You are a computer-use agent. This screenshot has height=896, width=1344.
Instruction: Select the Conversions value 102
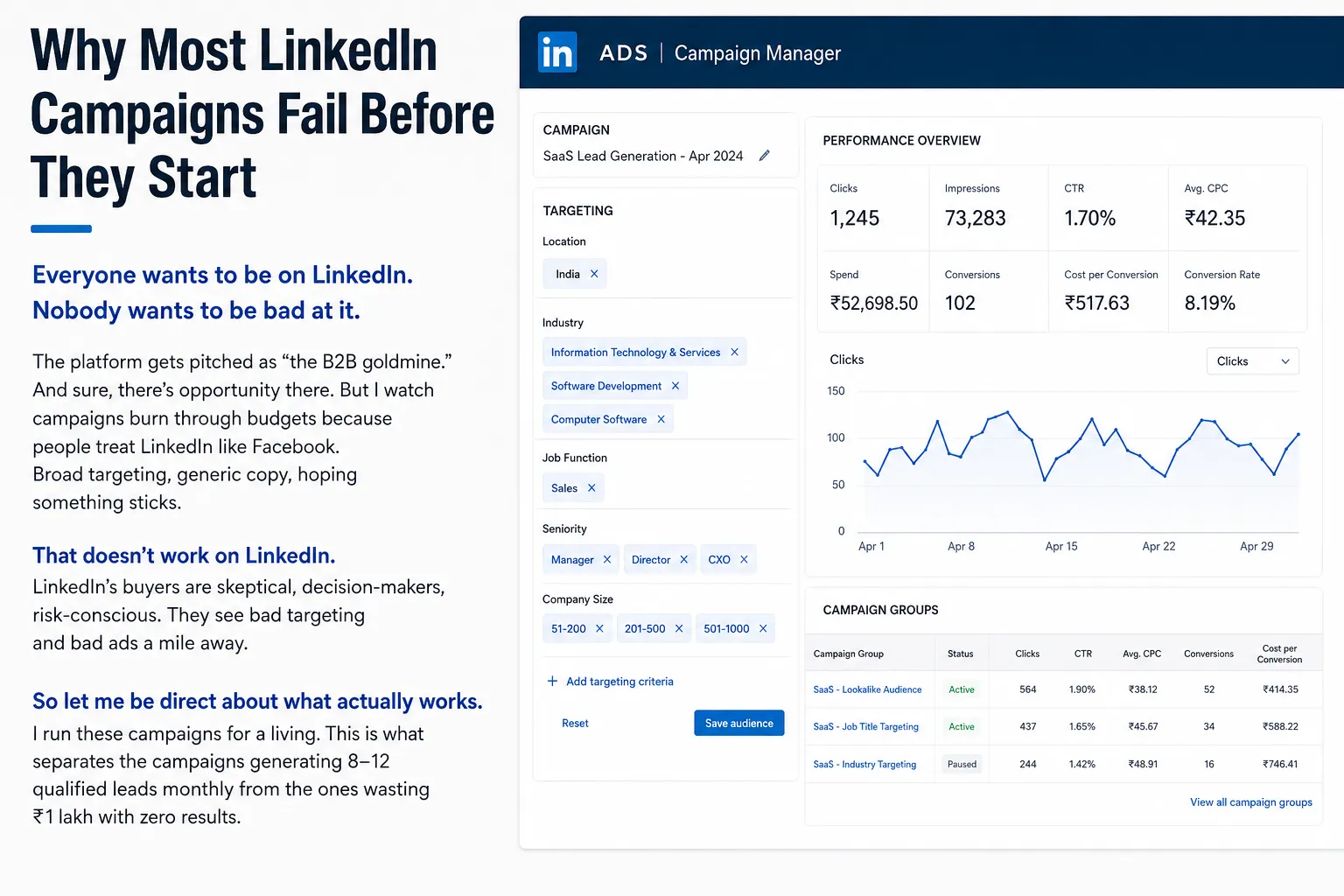(960, 303)
